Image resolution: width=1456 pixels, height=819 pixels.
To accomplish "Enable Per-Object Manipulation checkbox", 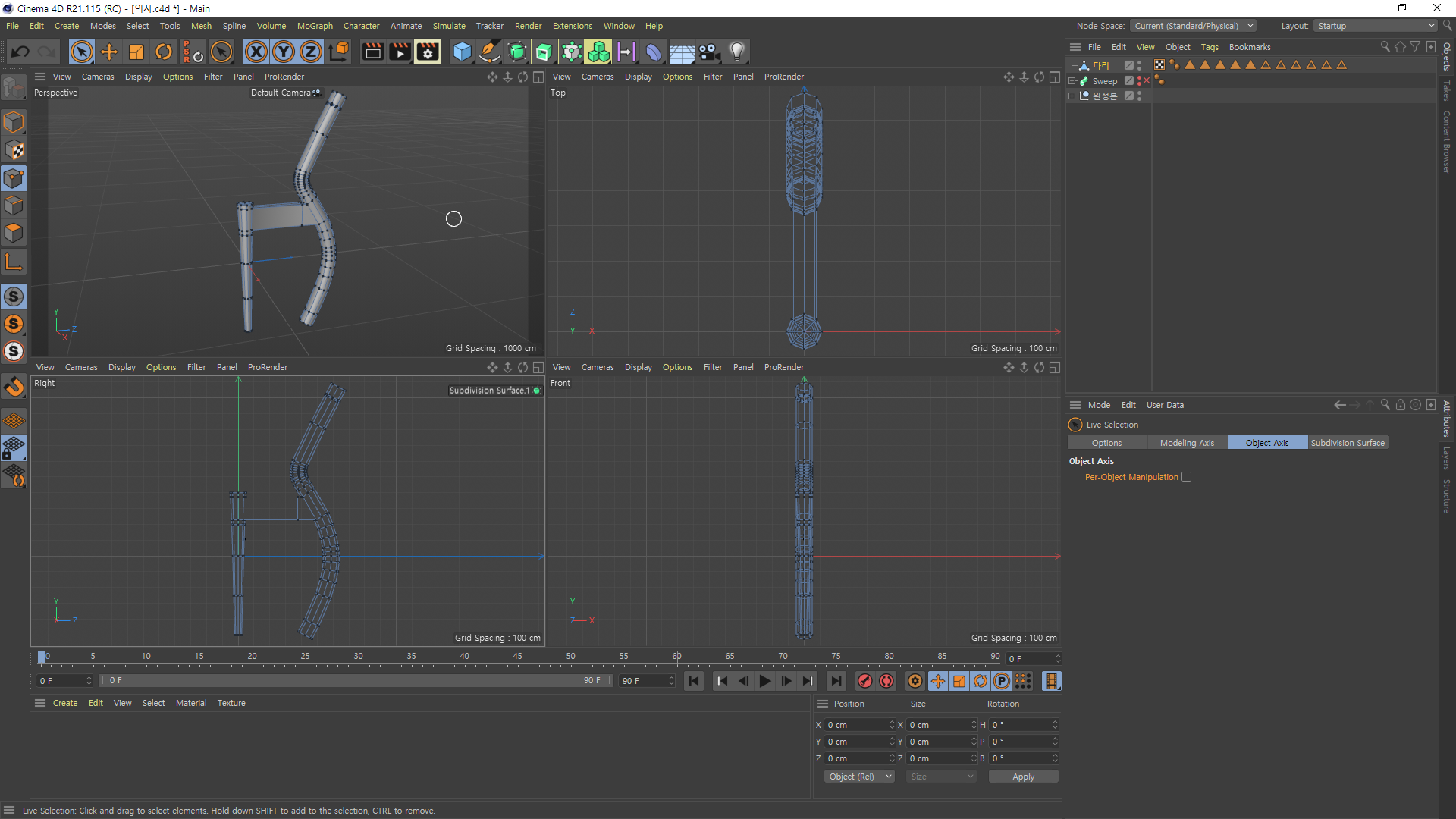I will click(x=1187, y=477).
